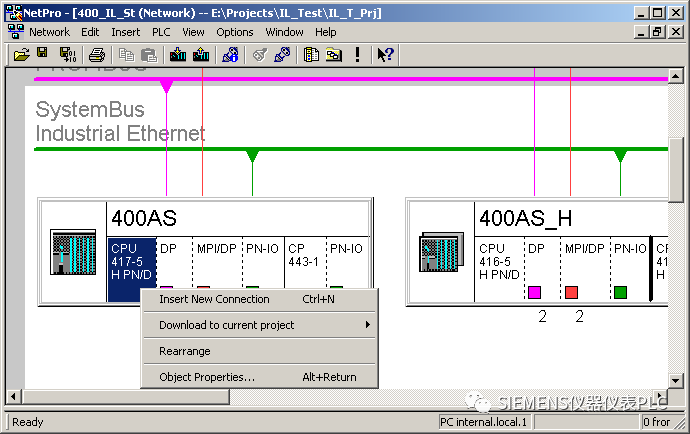Screen dimensions: 690x434
Task: Select the MPI/DP interface in 400AS
Action: 217,262
